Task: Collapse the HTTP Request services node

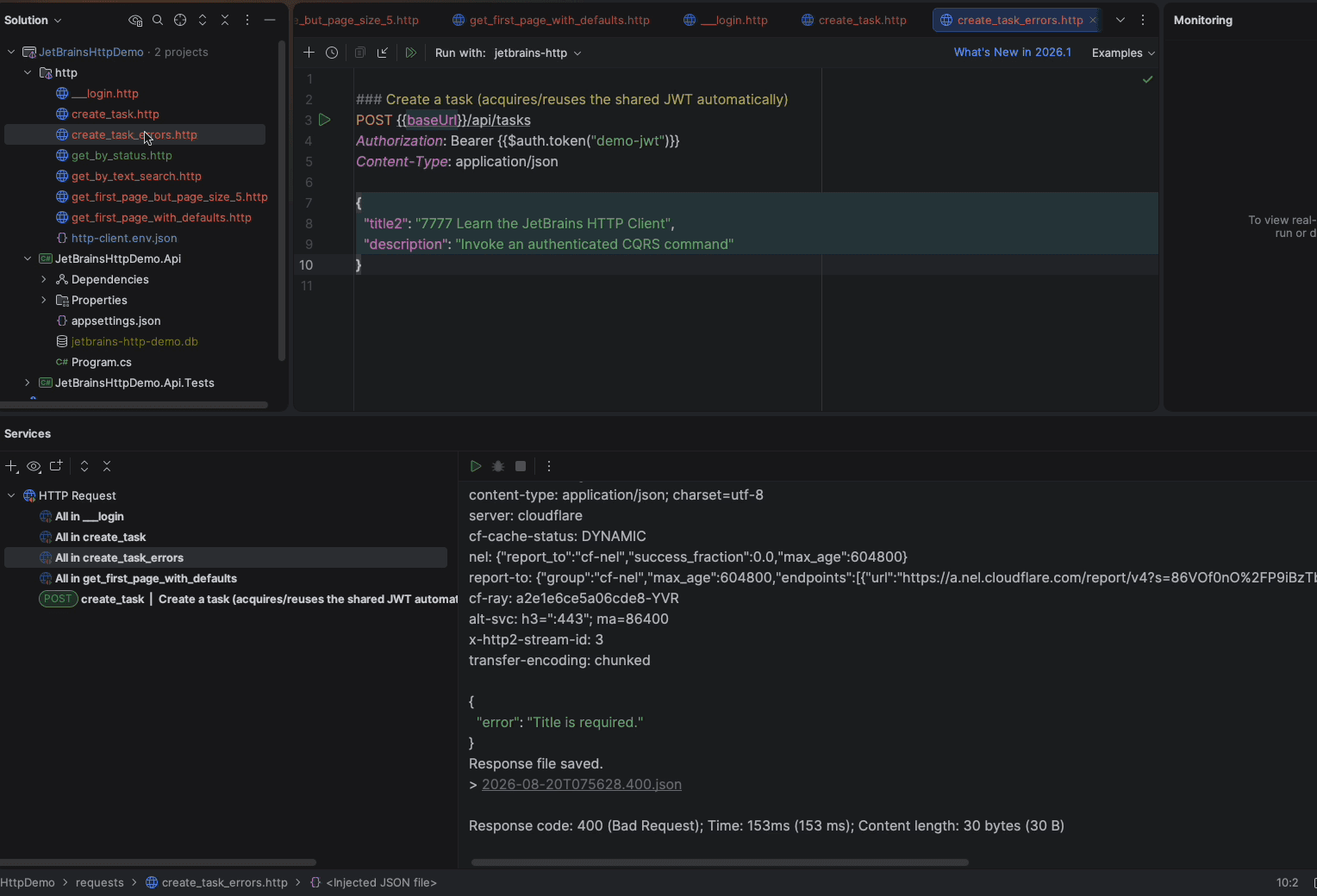Action: pyautogui.click(x=11, y=495)
